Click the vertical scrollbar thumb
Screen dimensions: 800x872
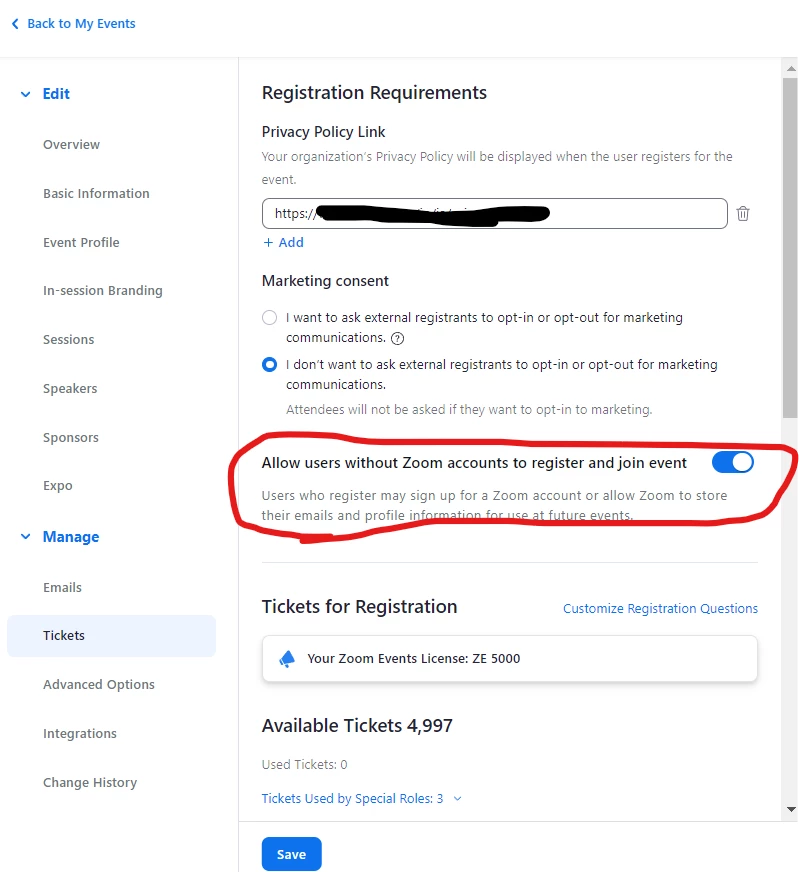pos(790,247)
